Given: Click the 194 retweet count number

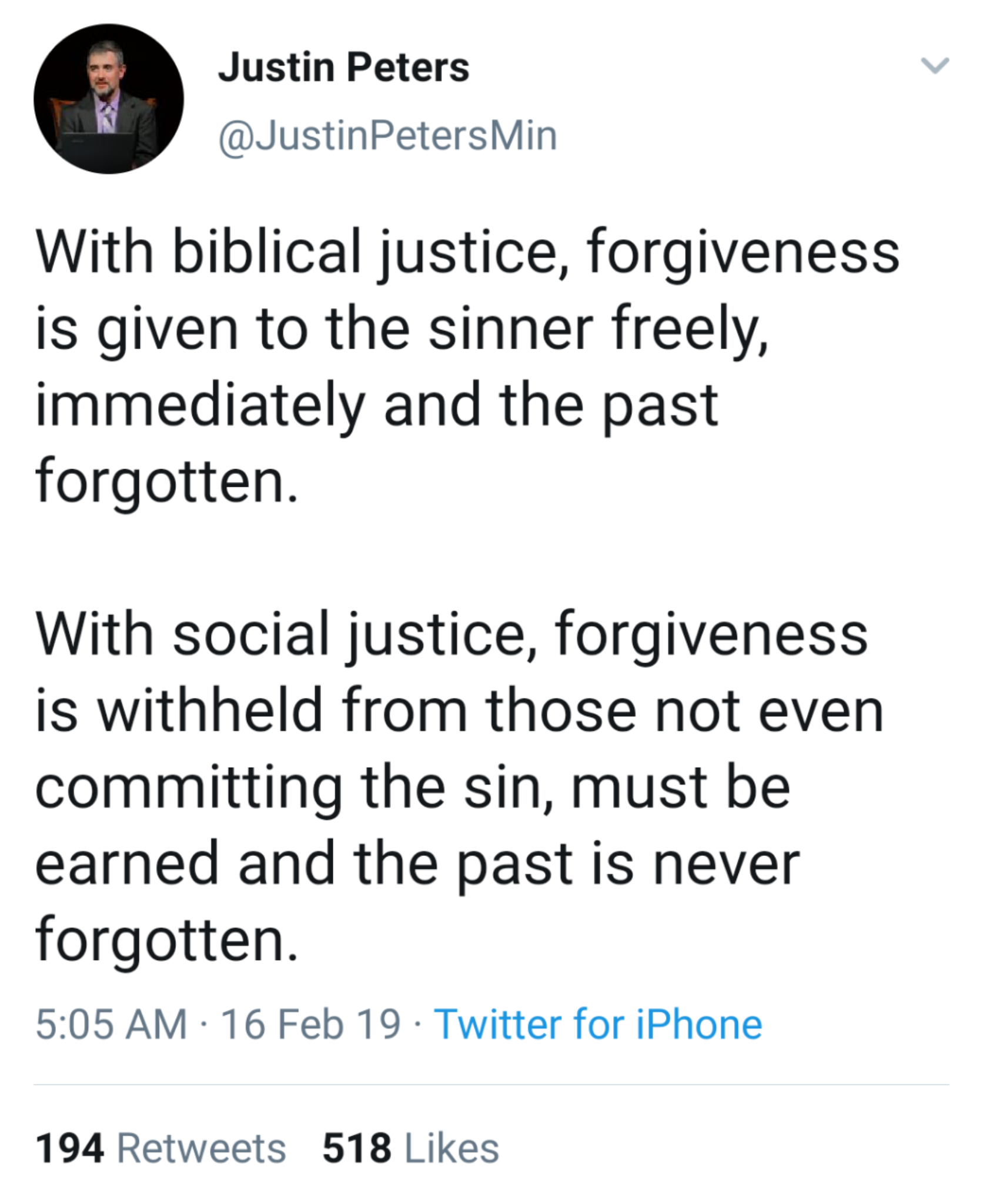Looking at the screenshot, I should [70, 1148].
